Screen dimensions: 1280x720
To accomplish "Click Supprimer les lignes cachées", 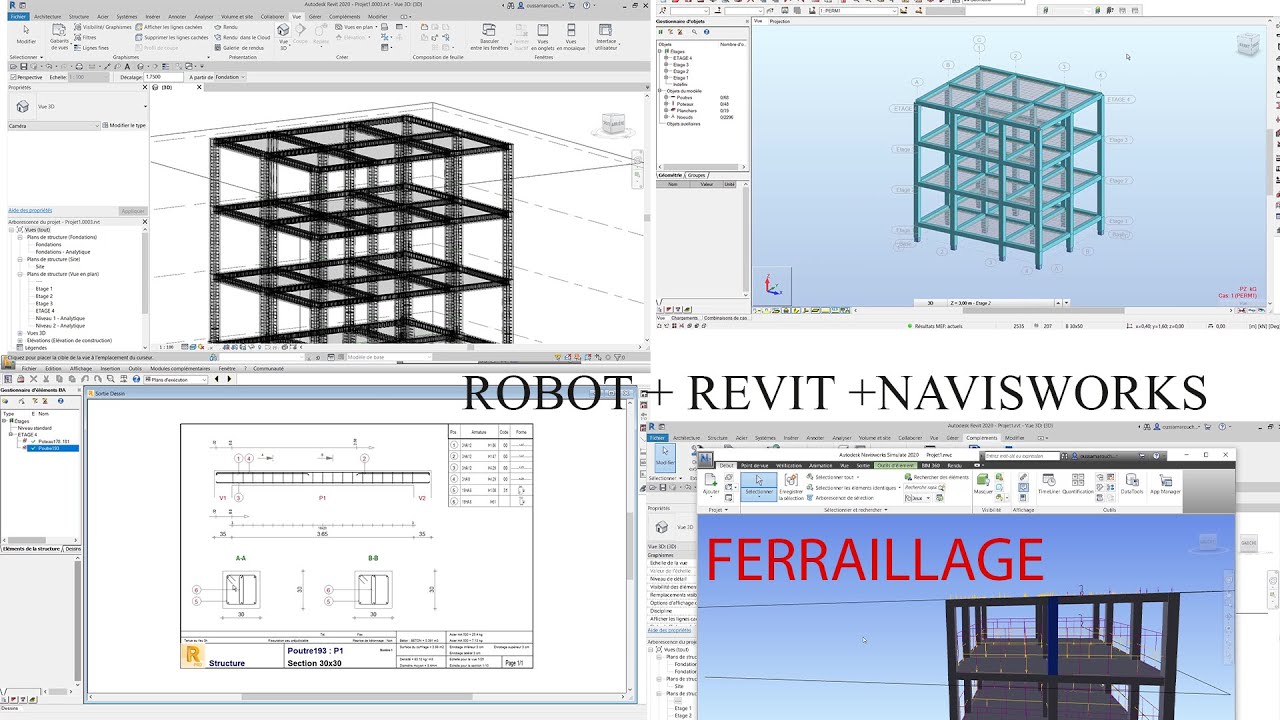I will click(x=172, y=37).
